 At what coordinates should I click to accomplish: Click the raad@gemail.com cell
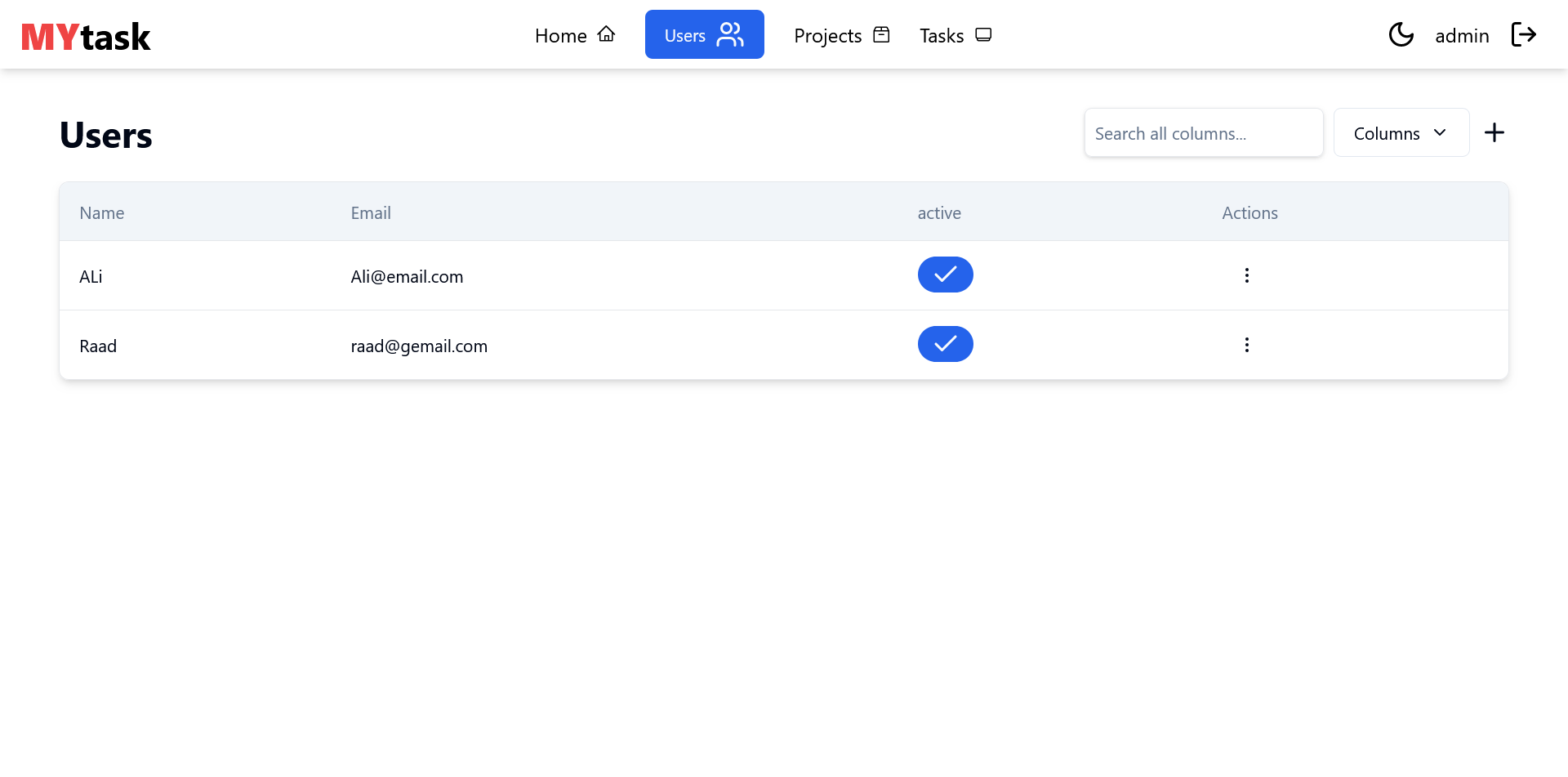coord(419,346)
